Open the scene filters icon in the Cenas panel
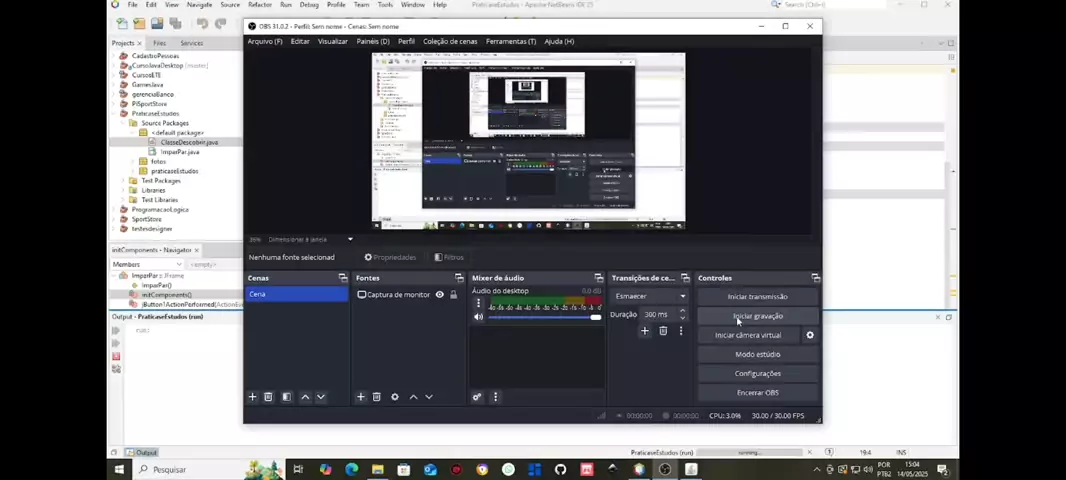Viewport: 1066px width, 480px height. pyautogui.click(x=287, y=397)
